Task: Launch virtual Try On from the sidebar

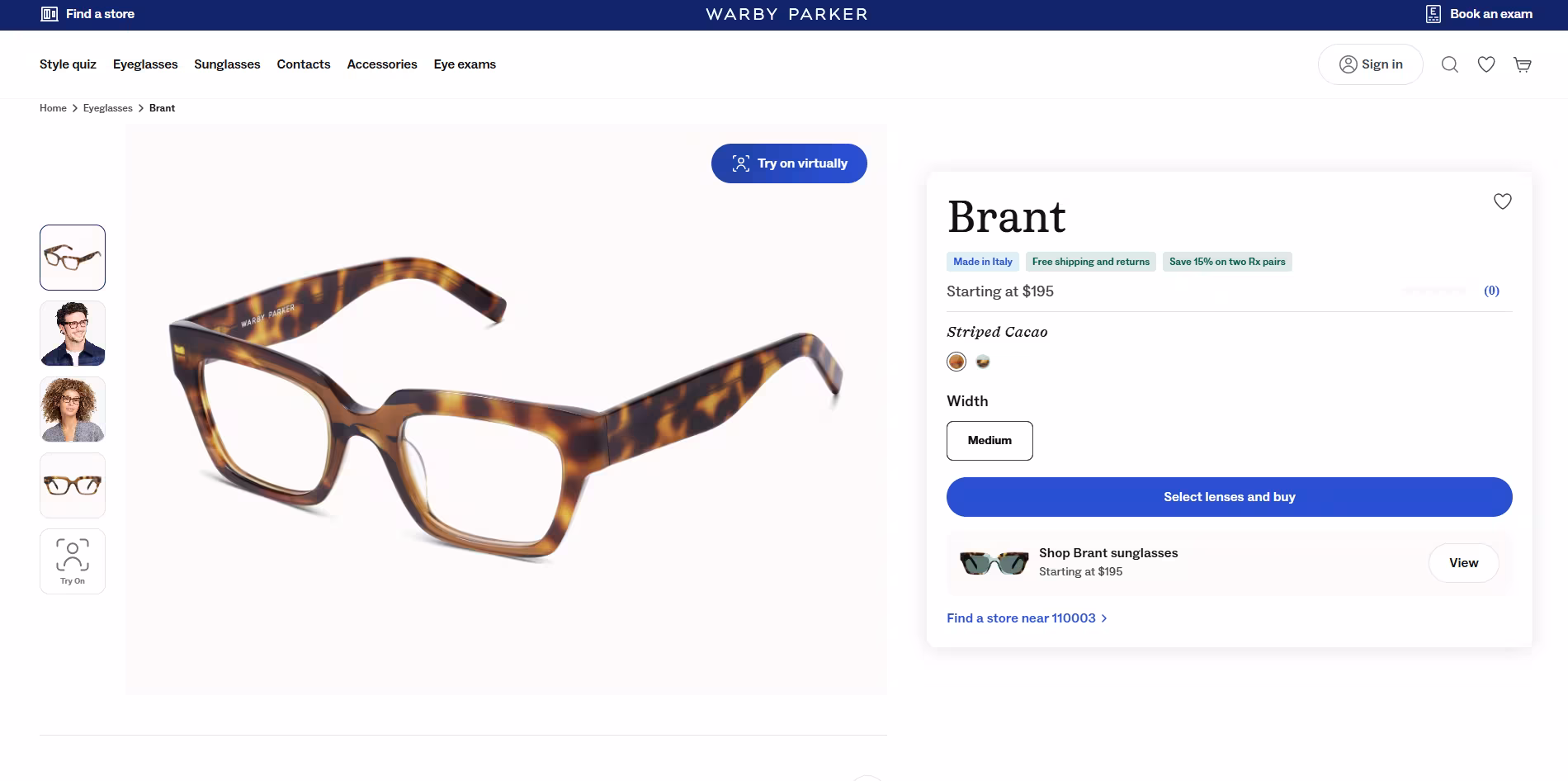Action: (x=72, y=561)
